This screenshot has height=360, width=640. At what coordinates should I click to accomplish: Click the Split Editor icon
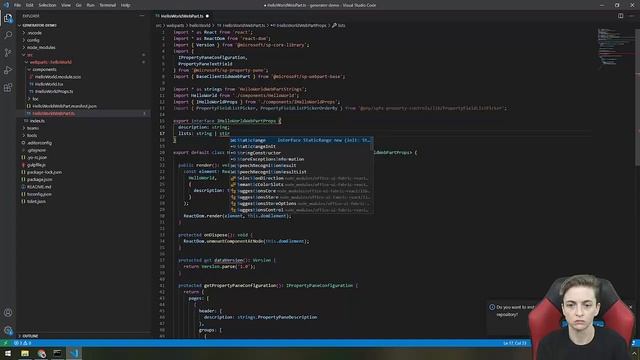620,16
